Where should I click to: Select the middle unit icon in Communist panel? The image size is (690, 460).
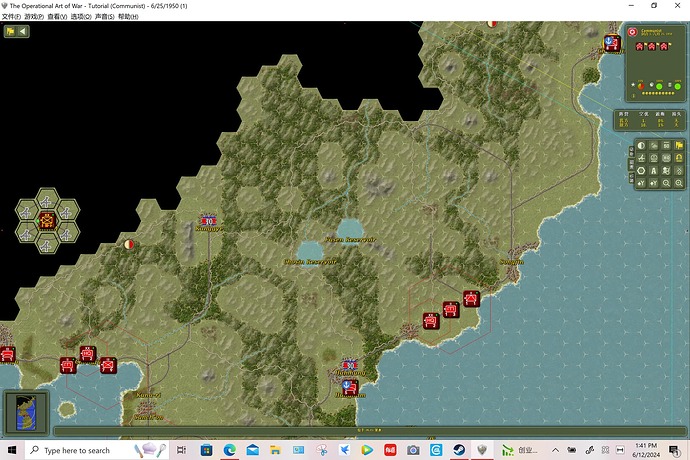pos(652,46)
